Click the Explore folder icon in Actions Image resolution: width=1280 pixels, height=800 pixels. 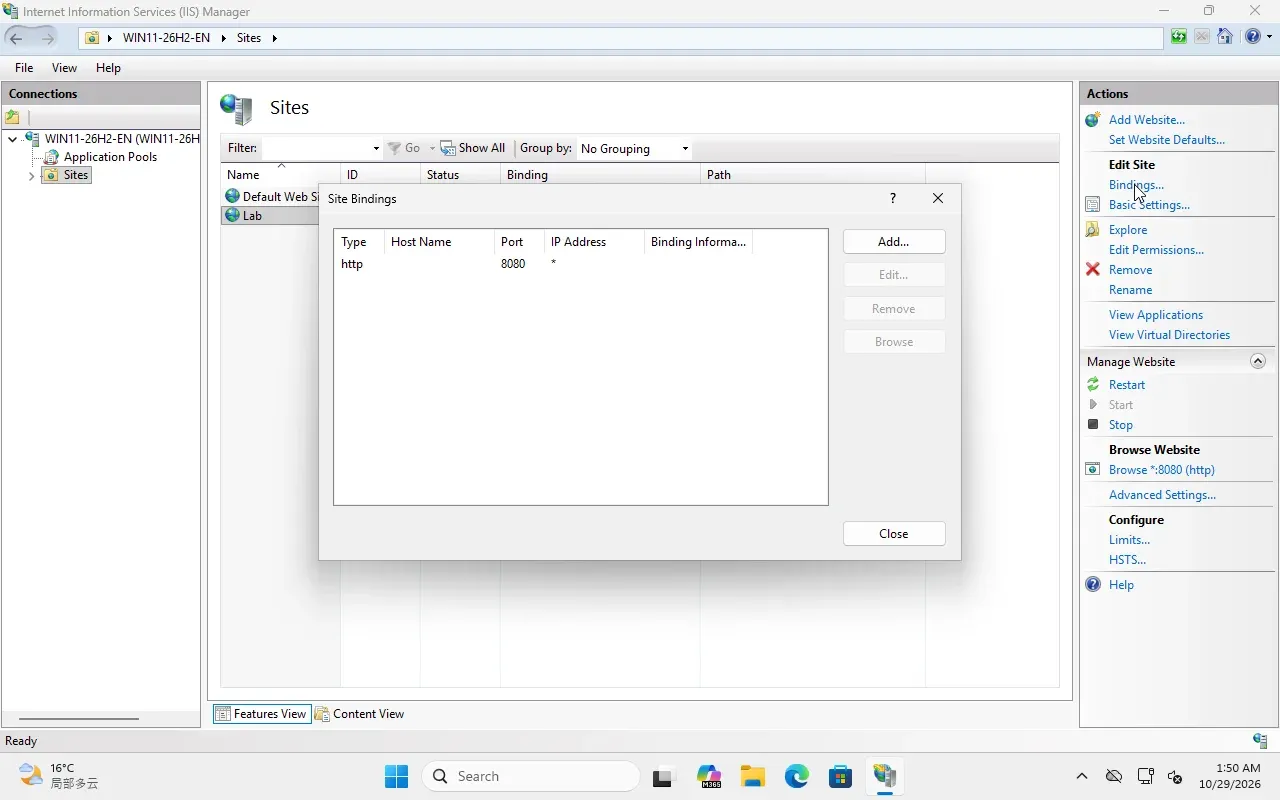[1093, 230]
